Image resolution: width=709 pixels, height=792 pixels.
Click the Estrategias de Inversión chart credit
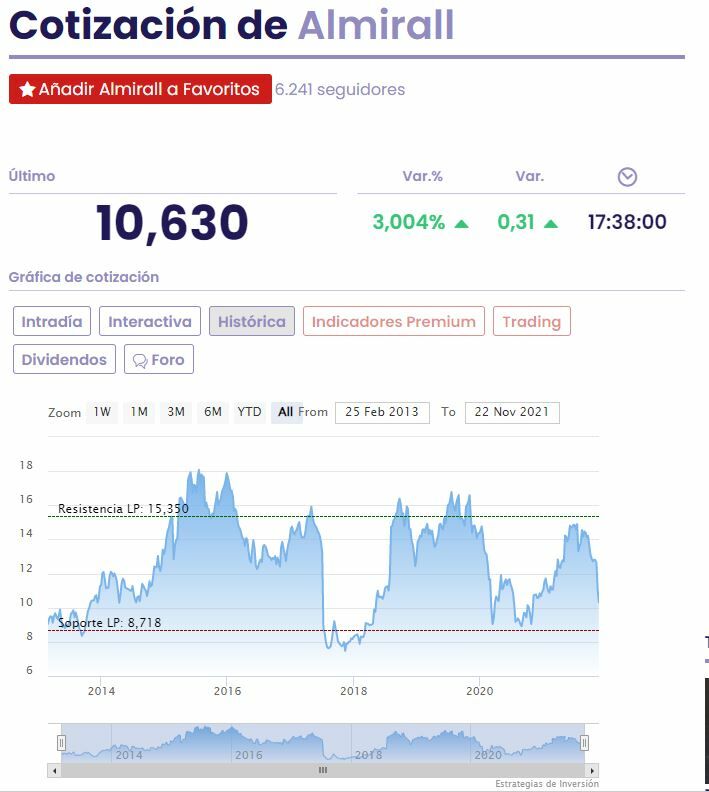tap(547, 783)
